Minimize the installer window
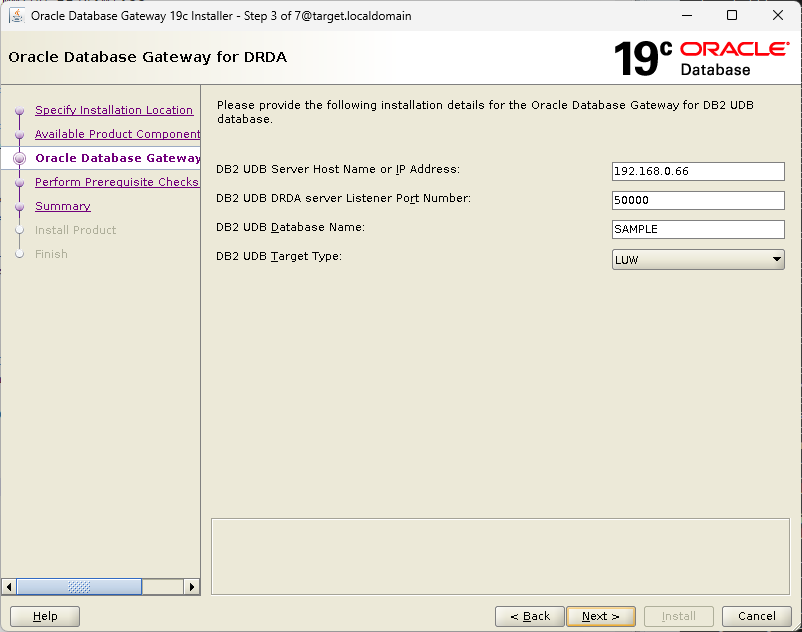The image size is (802, 632). coord(687,15)
